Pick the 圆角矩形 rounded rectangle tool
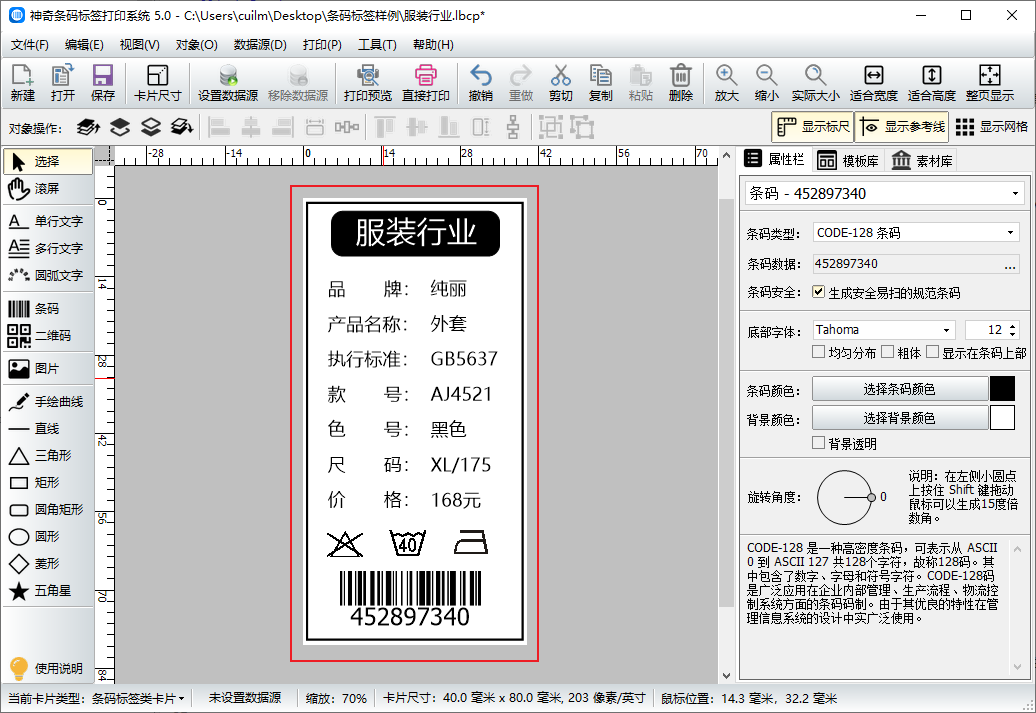The image size is (1036, 713). tap(48, 509)
